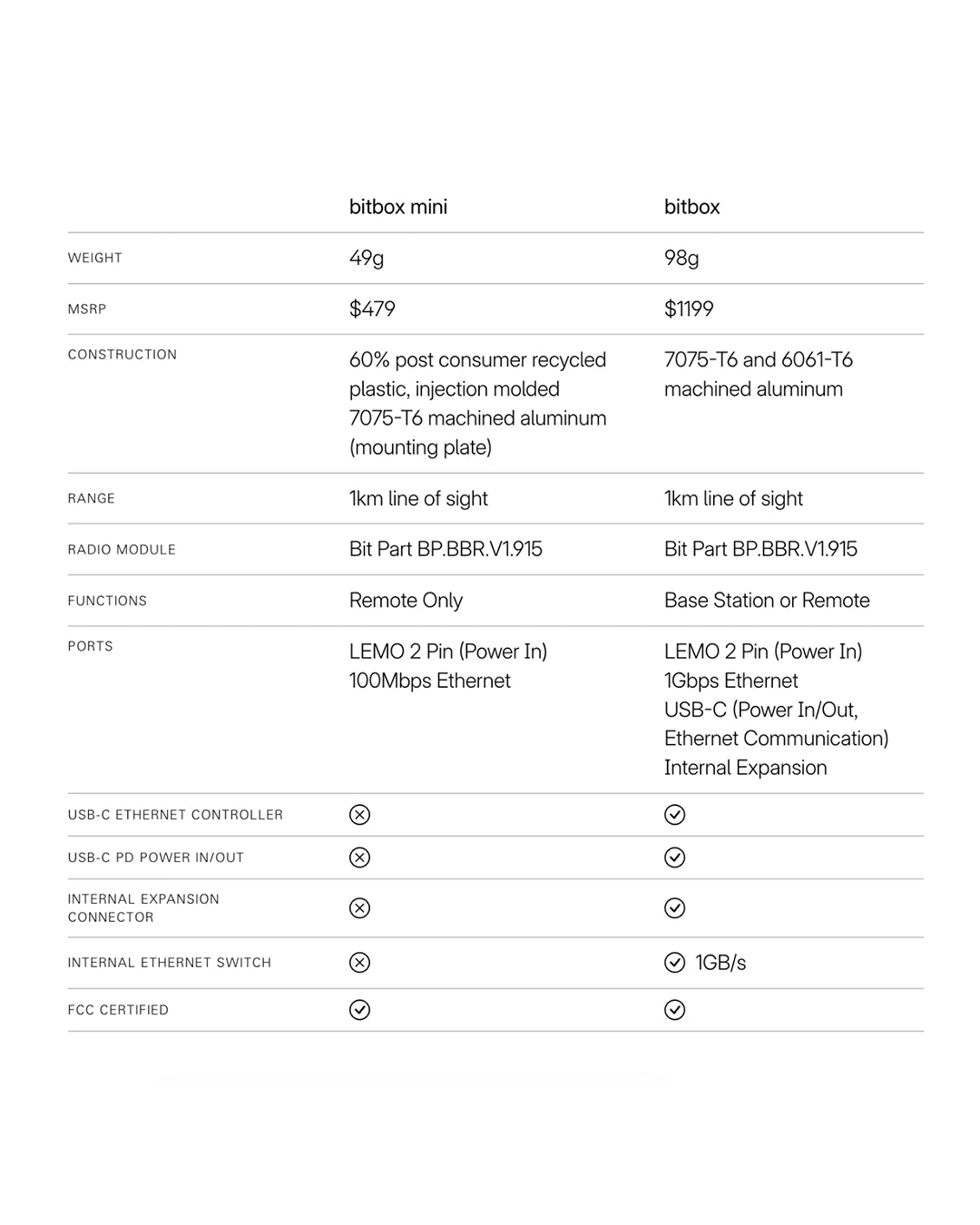Click bitbox checkmark in USB-C PD Power row
The image size is (980, 1225).
674,857
